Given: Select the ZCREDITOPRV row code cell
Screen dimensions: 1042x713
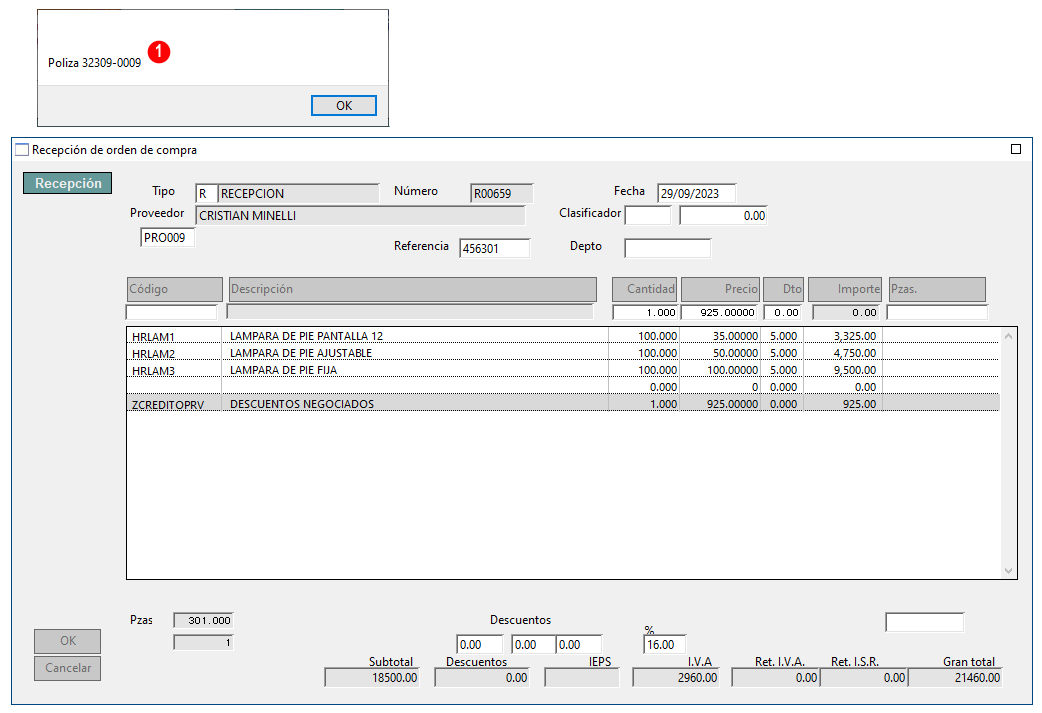Looking at the screenshot, I should point(173,404).
